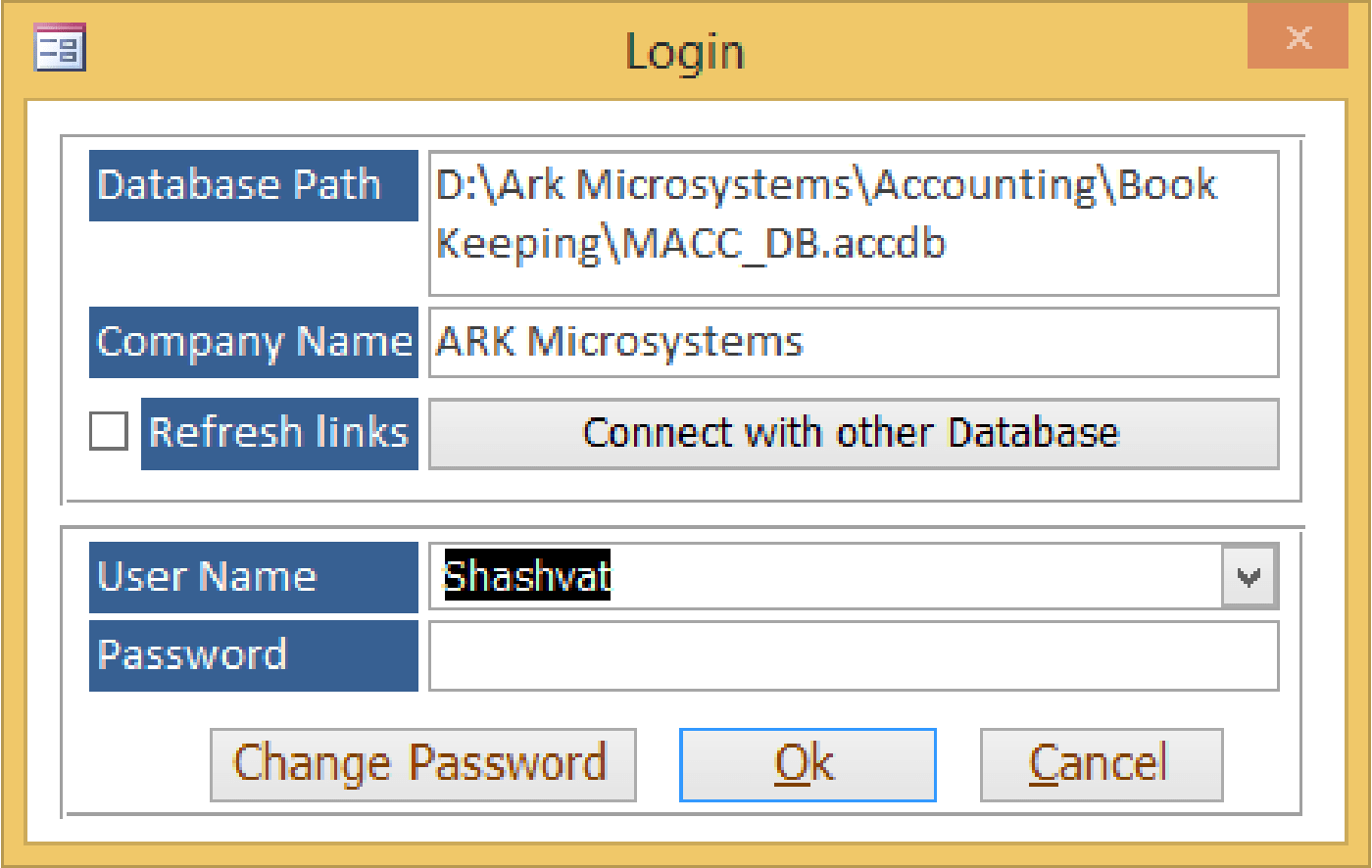Screen dimensions: 1372x868
Task: Close the Login dialog window
Action: 1298,38
